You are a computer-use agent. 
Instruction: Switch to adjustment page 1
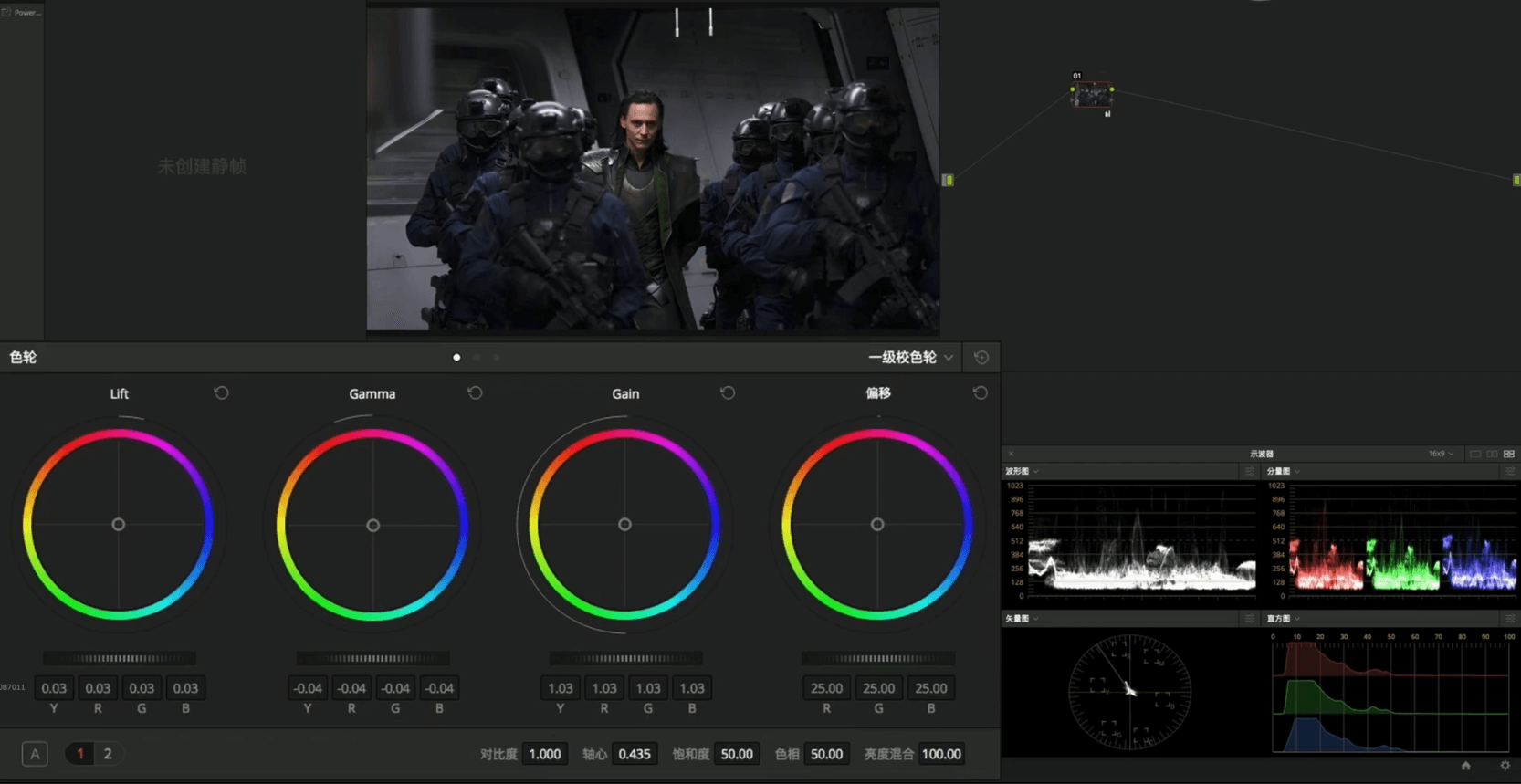80,754
